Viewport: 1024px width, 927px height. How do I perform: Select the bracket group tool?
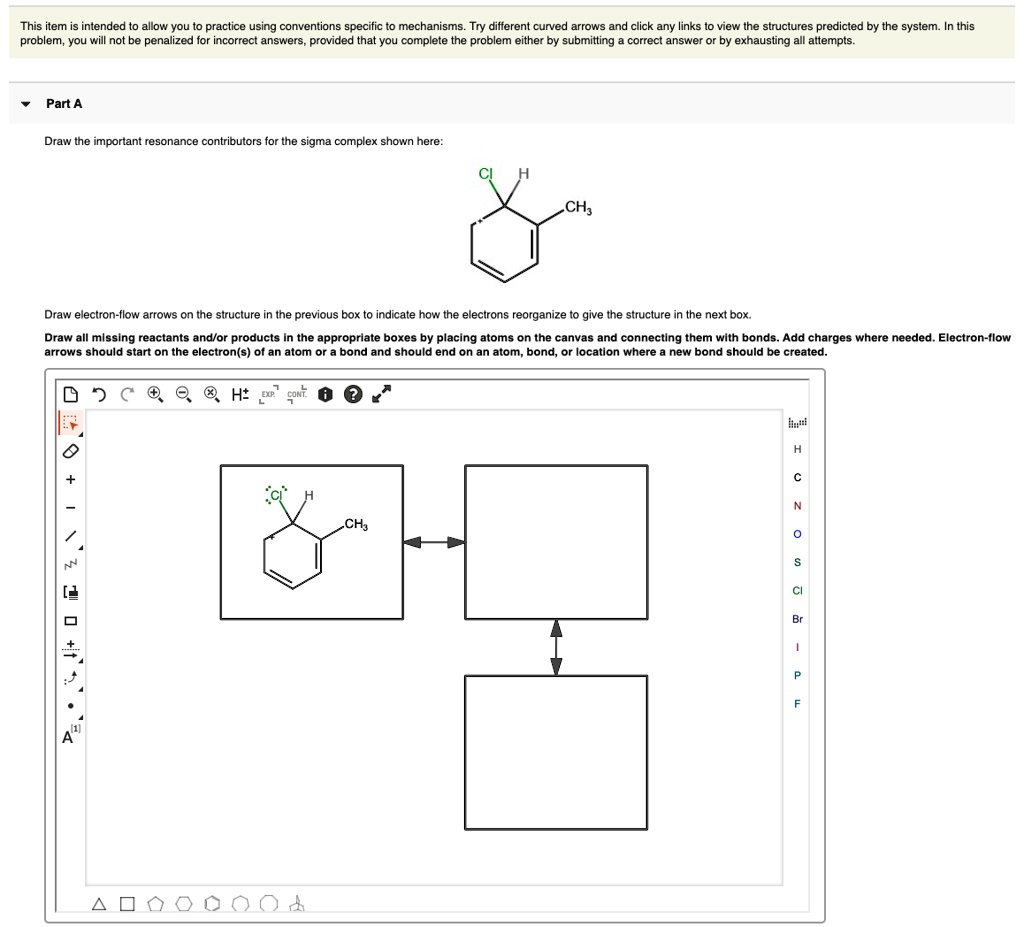(x=71, y=593)
